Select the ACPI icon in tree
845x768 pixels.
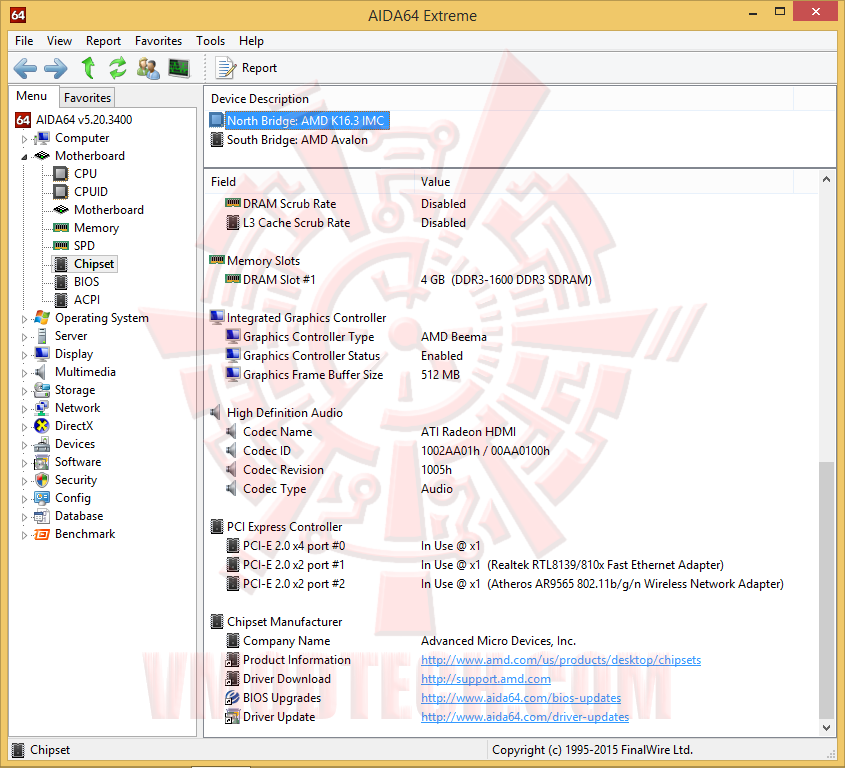tap(61, 300)
